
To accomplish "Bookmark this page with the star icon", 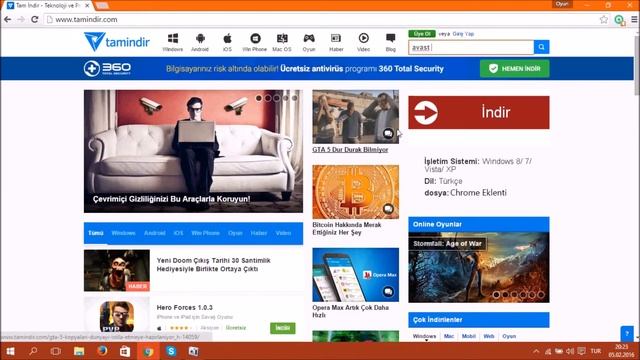I will coord(604,20).
